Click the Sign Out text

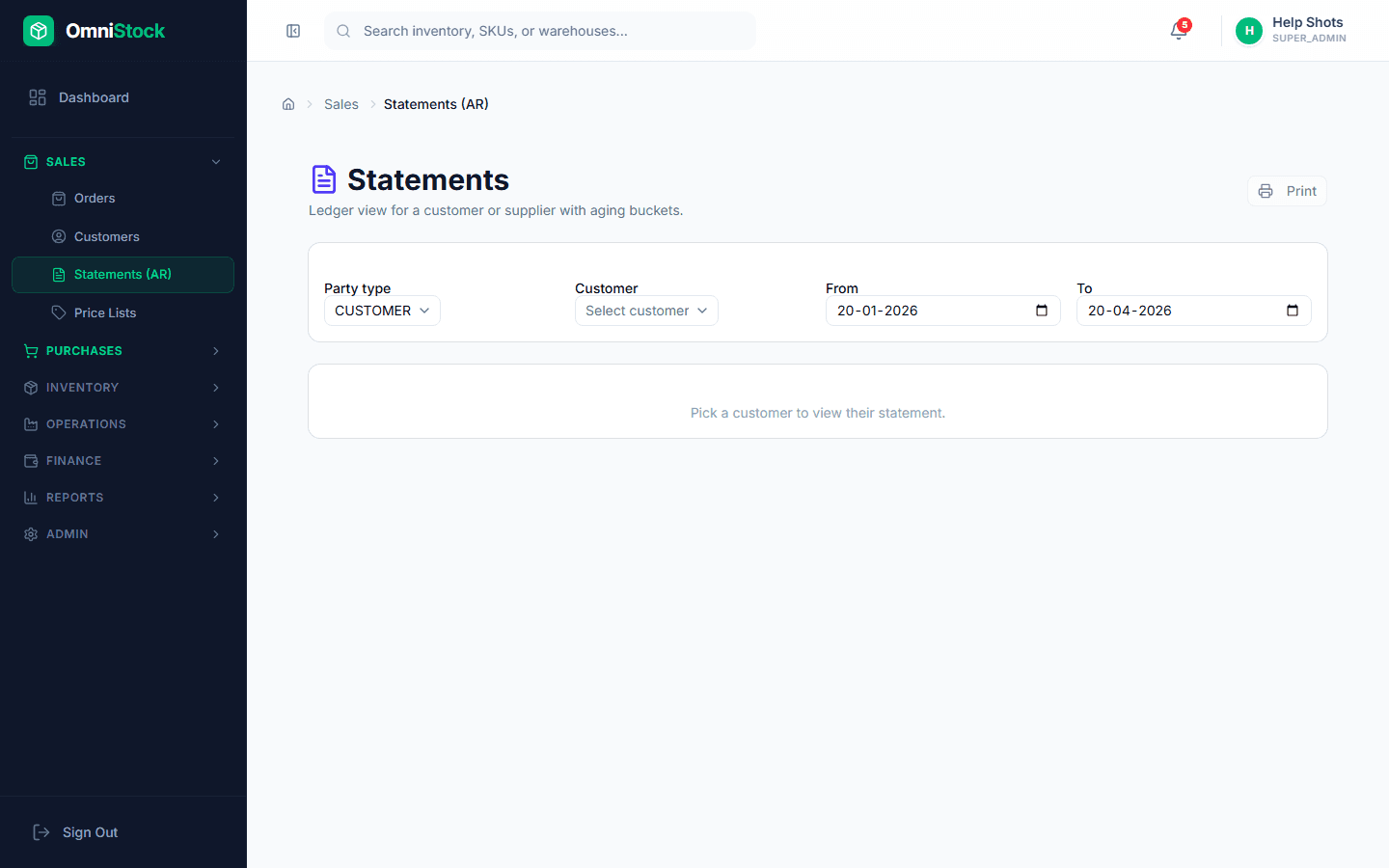coord(91,832)
